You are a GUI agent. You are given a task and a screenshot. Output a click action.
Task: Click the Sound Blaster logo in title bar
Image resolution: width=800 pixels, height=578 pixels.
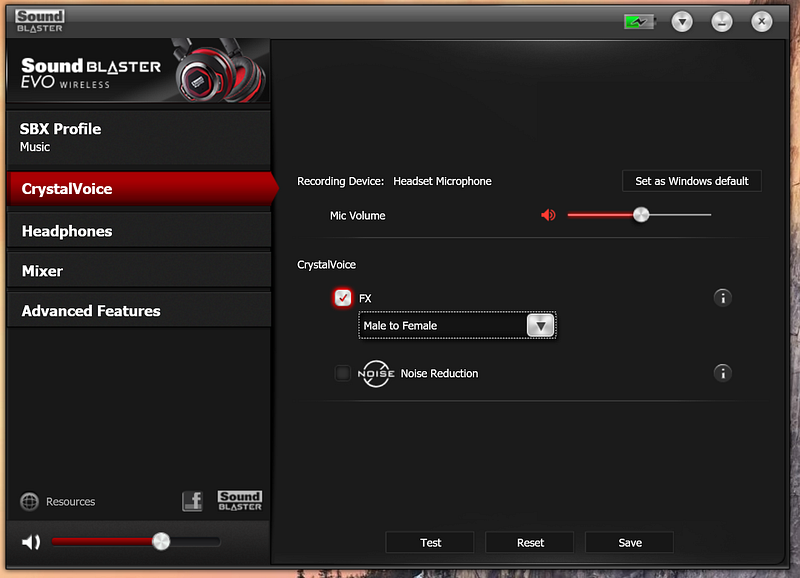40,21
